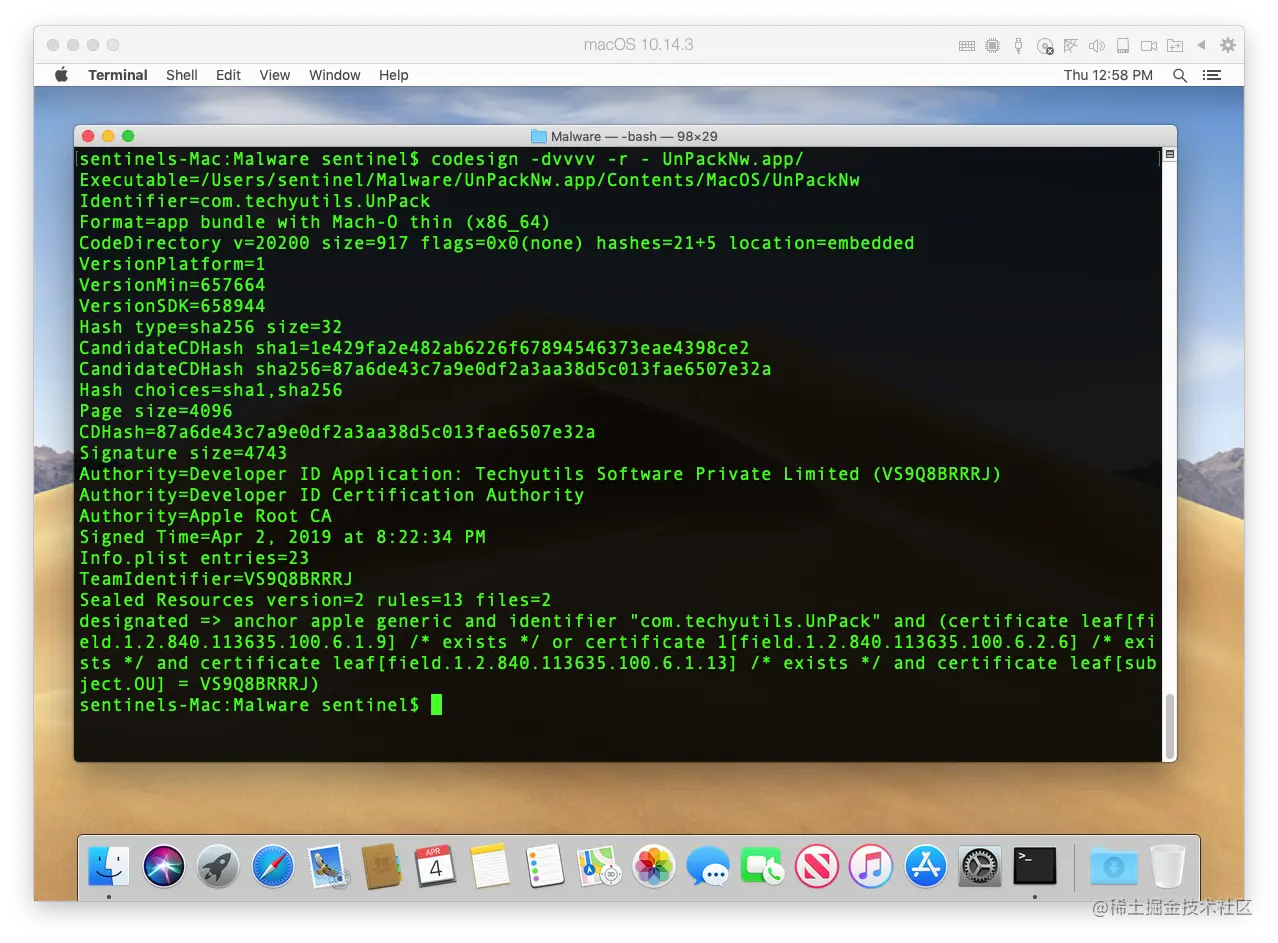
Task: Open the Notes app in Dock
Action: [490, 866]
